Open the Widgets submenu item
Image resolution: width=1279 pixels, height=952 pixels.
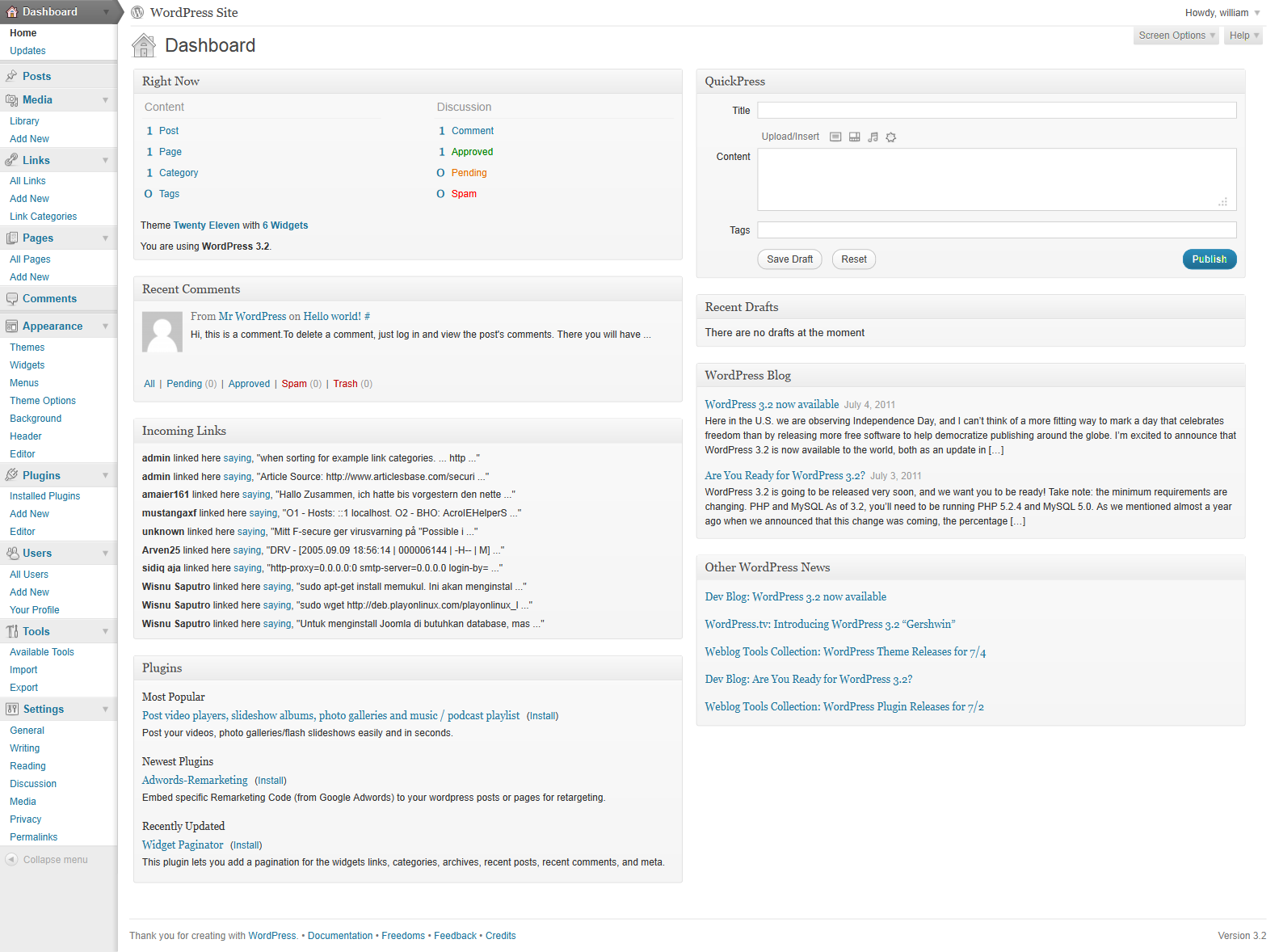click(x=27, y=365)
